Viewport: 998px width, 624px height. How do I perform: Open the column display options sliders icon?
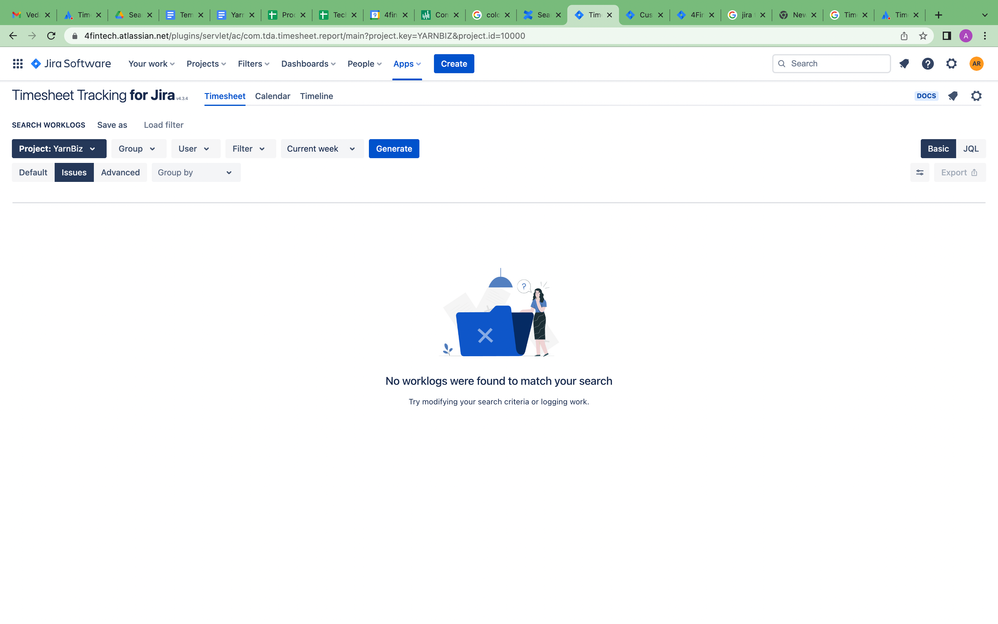[x=920, y=173]
